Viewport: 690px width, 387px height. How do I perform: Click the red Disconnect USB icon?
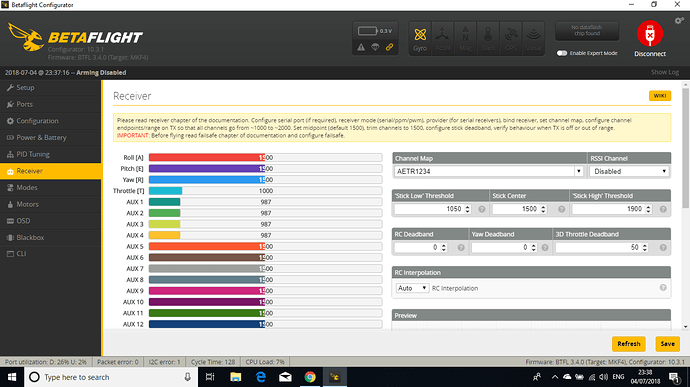point(650,33)
